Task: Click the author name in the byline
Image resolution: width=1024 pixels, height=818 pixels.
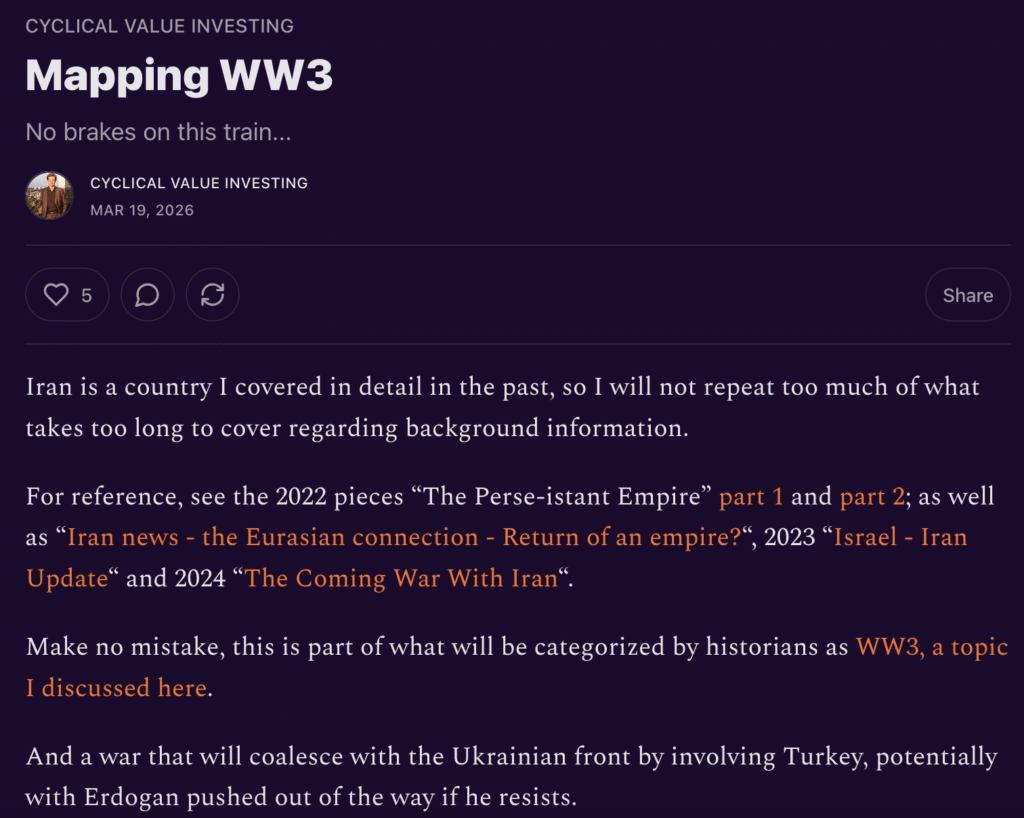Action: [x=198, y=183]
